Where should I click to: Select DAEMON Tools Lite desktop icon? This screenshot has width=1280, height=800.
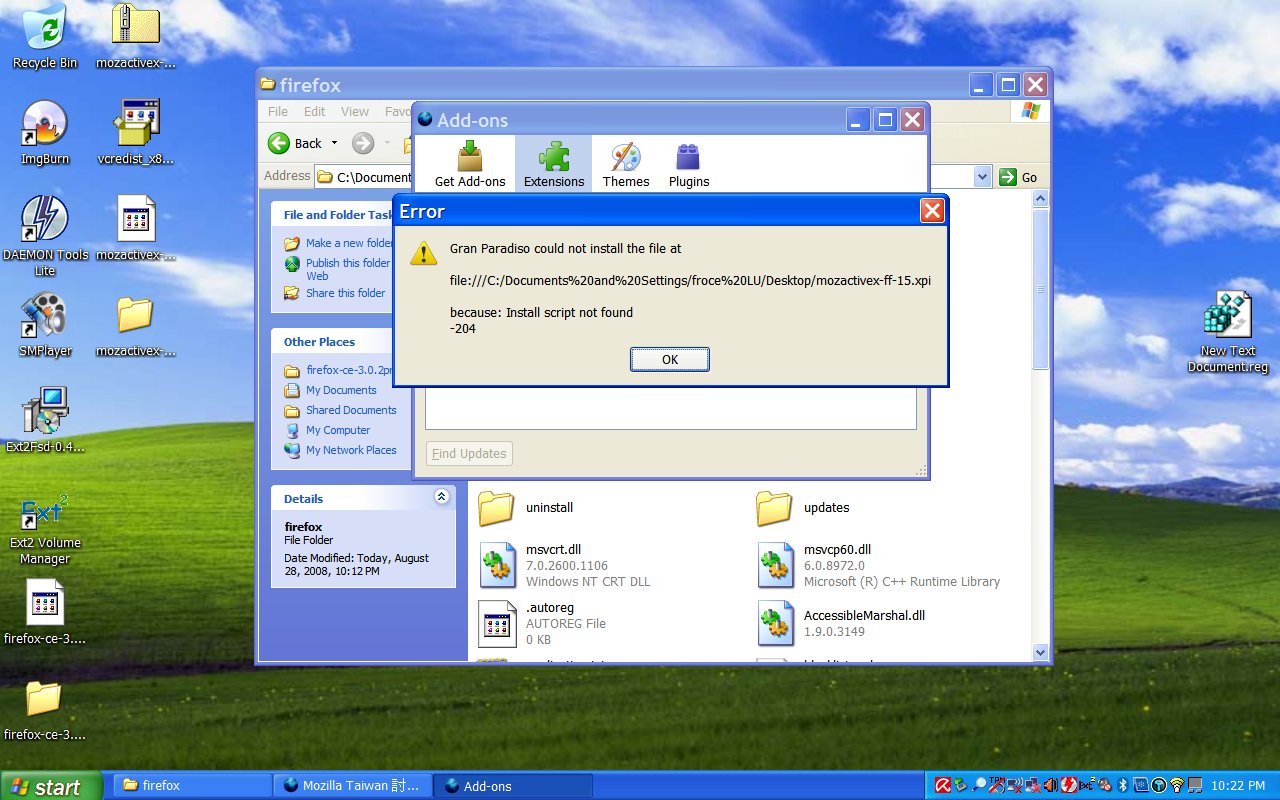[x=44, y=220]
